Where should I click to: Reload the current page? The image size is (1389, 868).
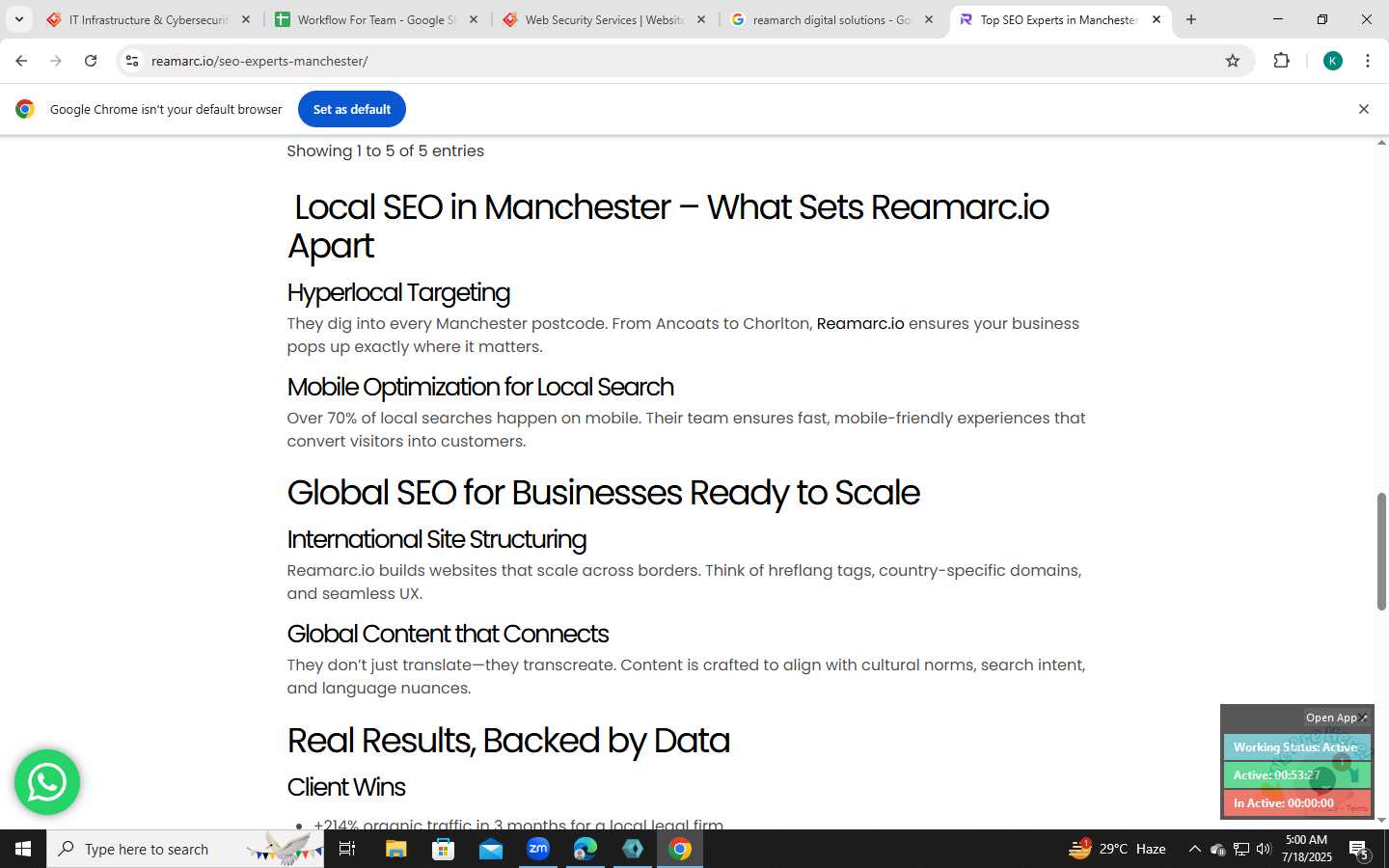(x=91, y=61)
